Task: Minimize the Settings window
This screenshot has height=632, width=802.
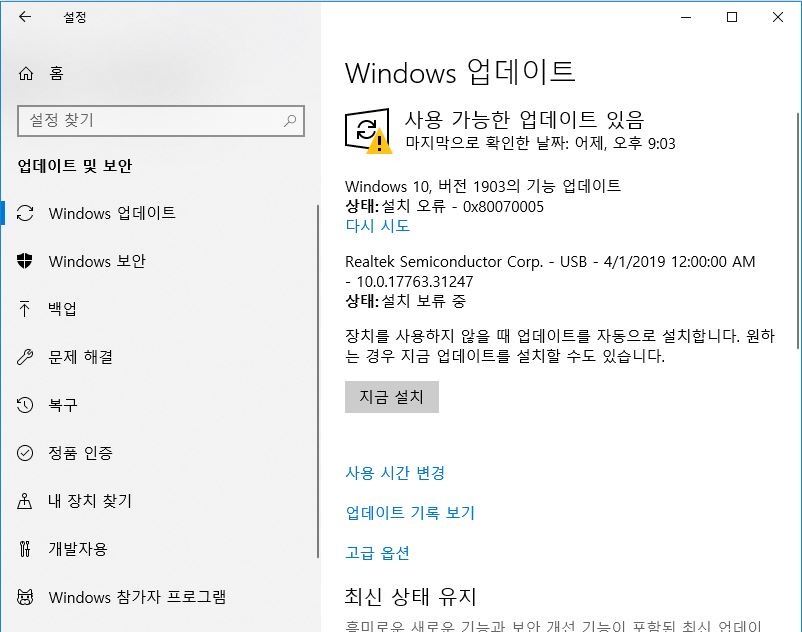Action: pyautogui.click(x=686, y=17)
